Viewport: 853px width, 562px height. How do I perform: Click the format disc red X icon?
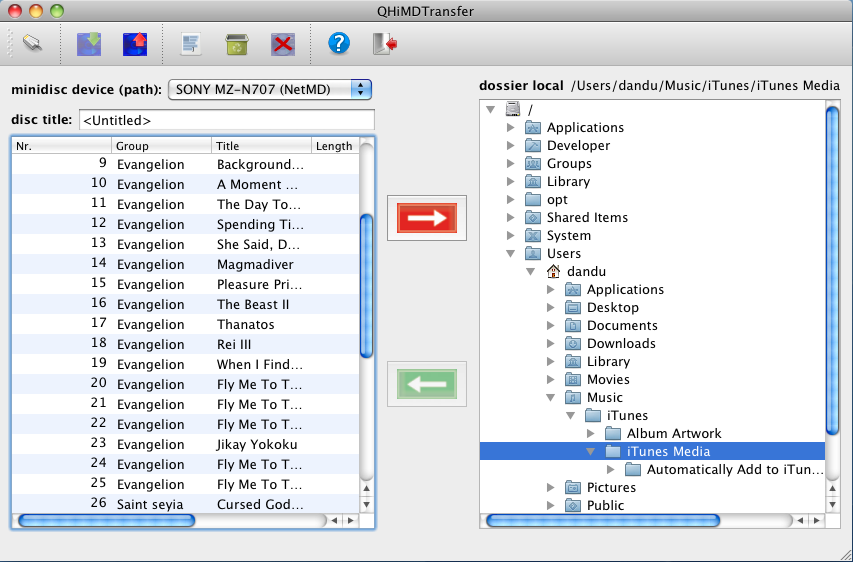tap(283, 44)
